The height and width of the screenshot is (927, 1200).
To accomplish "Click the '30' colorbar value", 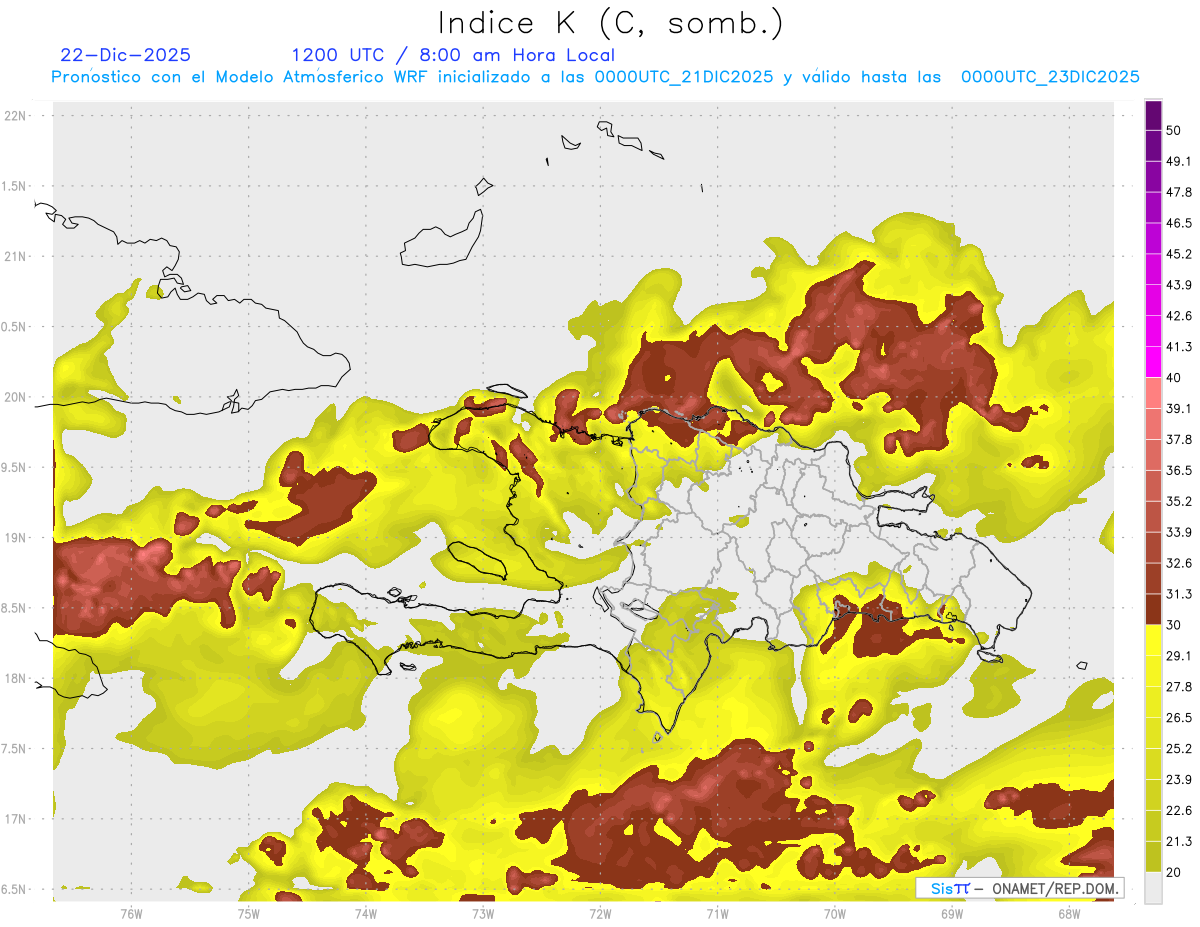I will (1174, 625).
